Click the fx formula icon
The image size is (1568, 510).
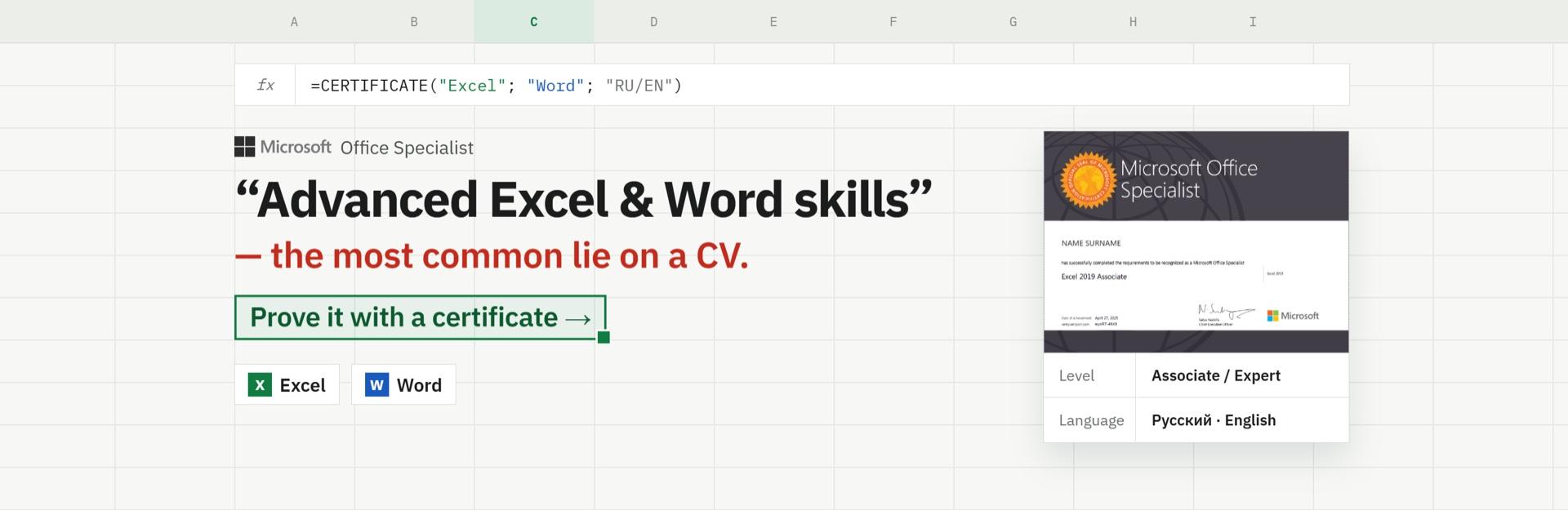coord(265,85)
